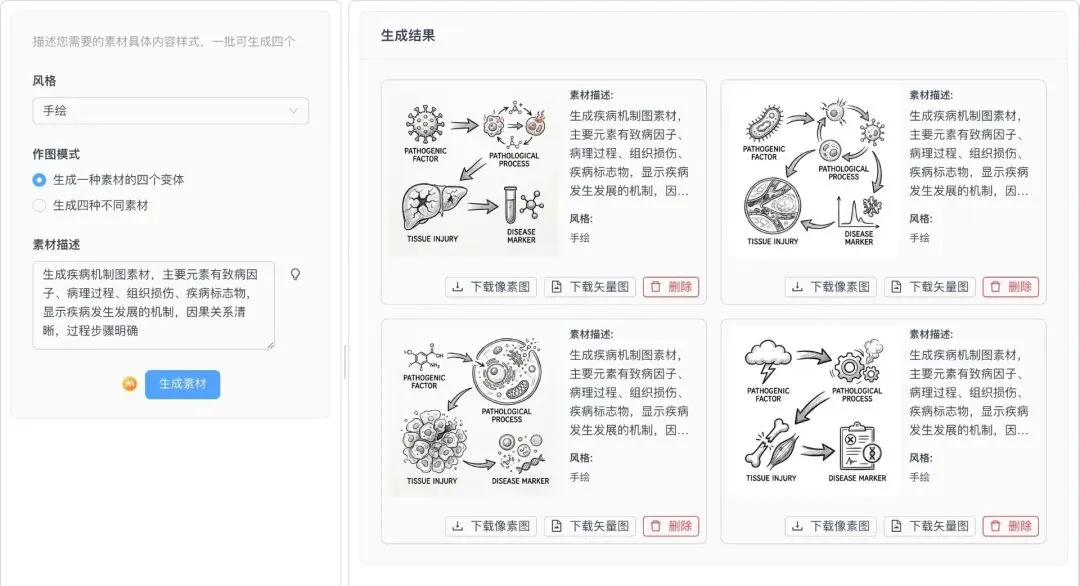
Task: Click download icon on fourth result's 下载像素图
Action: point(797,526)
